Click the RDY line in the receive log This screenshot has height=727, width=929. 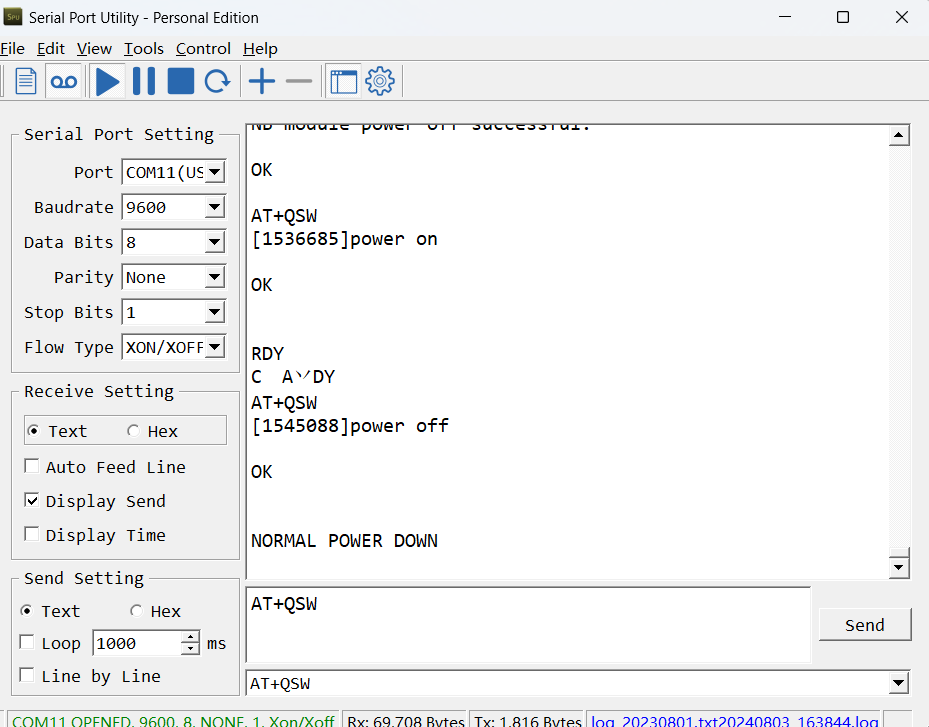pyautogui.click(x=267, y=354)
